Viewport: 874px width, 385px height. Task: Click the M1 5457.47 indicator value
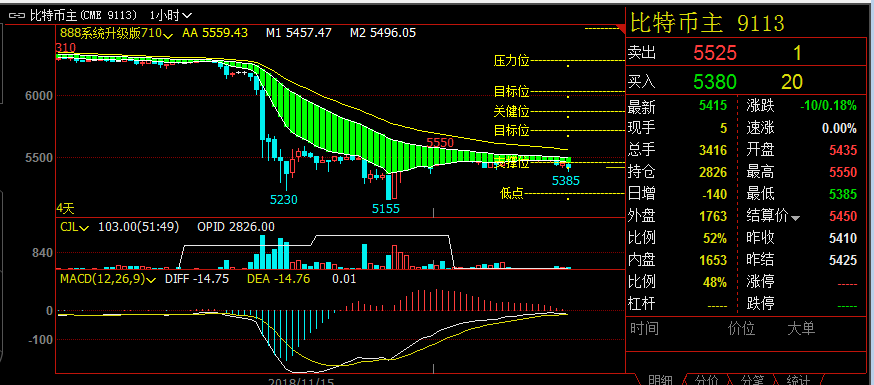point(298,33)
